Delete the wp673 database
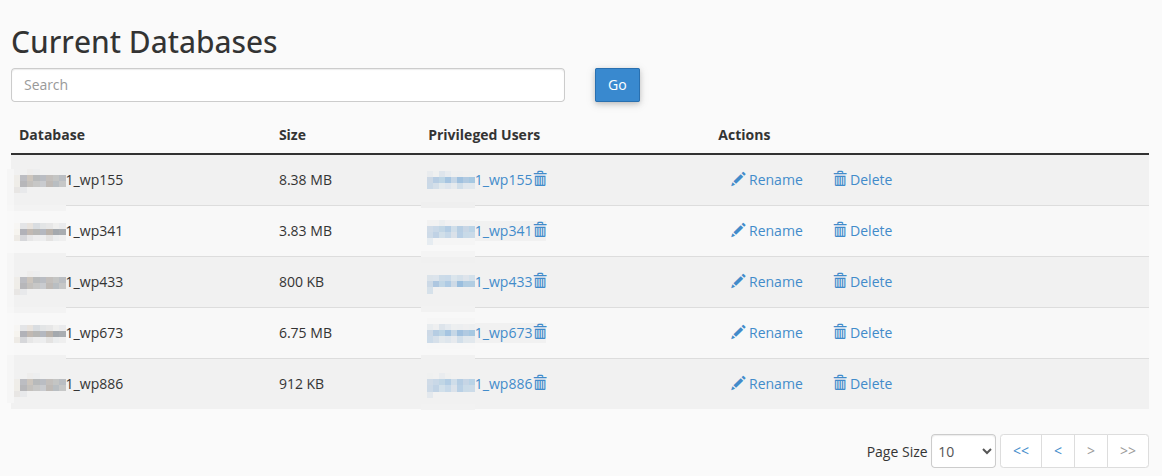1162x476 pixels. 863,333
